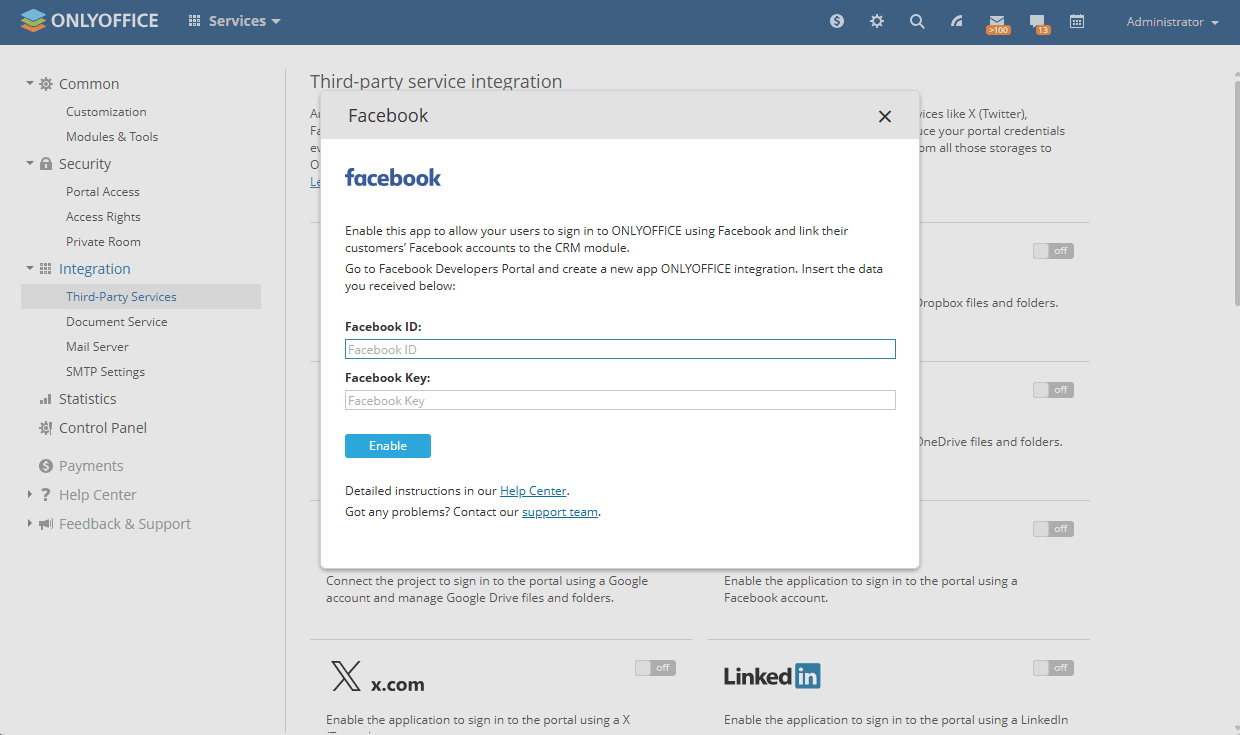
Task: Open the Statistics page
Action: 88,399
